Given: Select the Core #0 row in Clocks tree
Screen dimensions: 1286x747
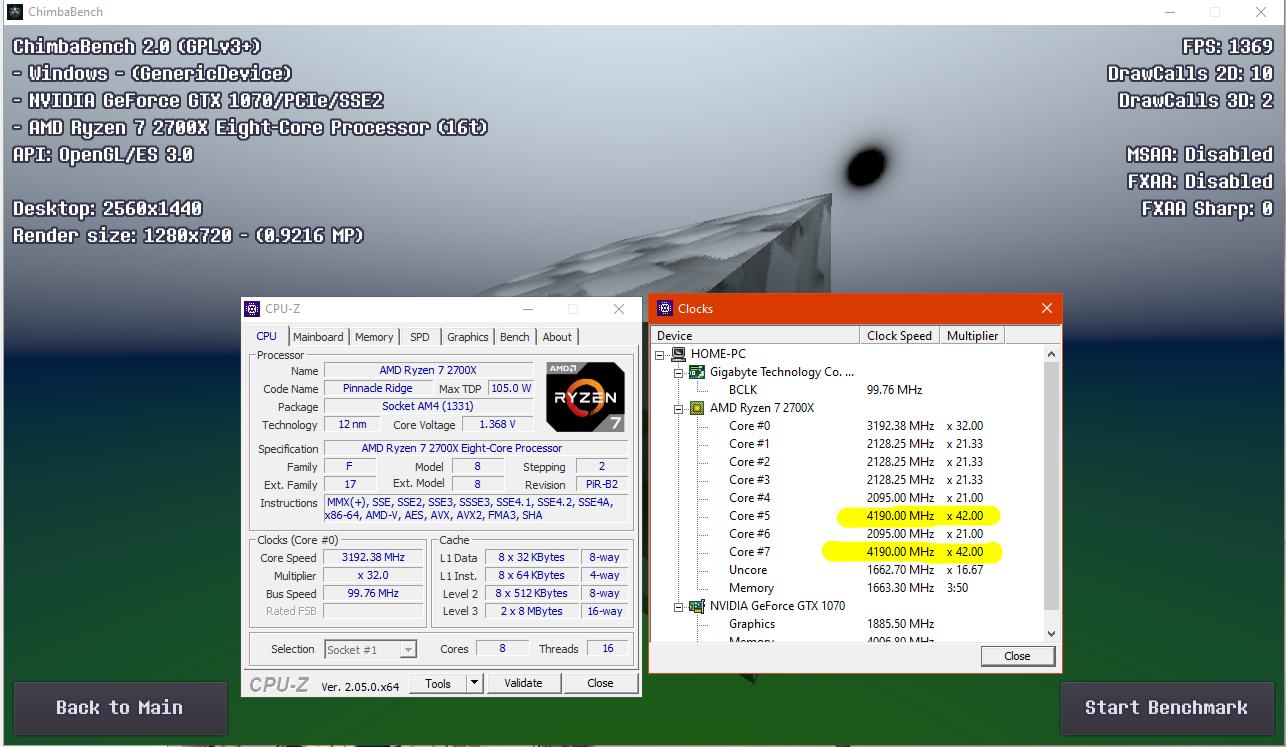Looking at the screenshot, I should [848, 426].
